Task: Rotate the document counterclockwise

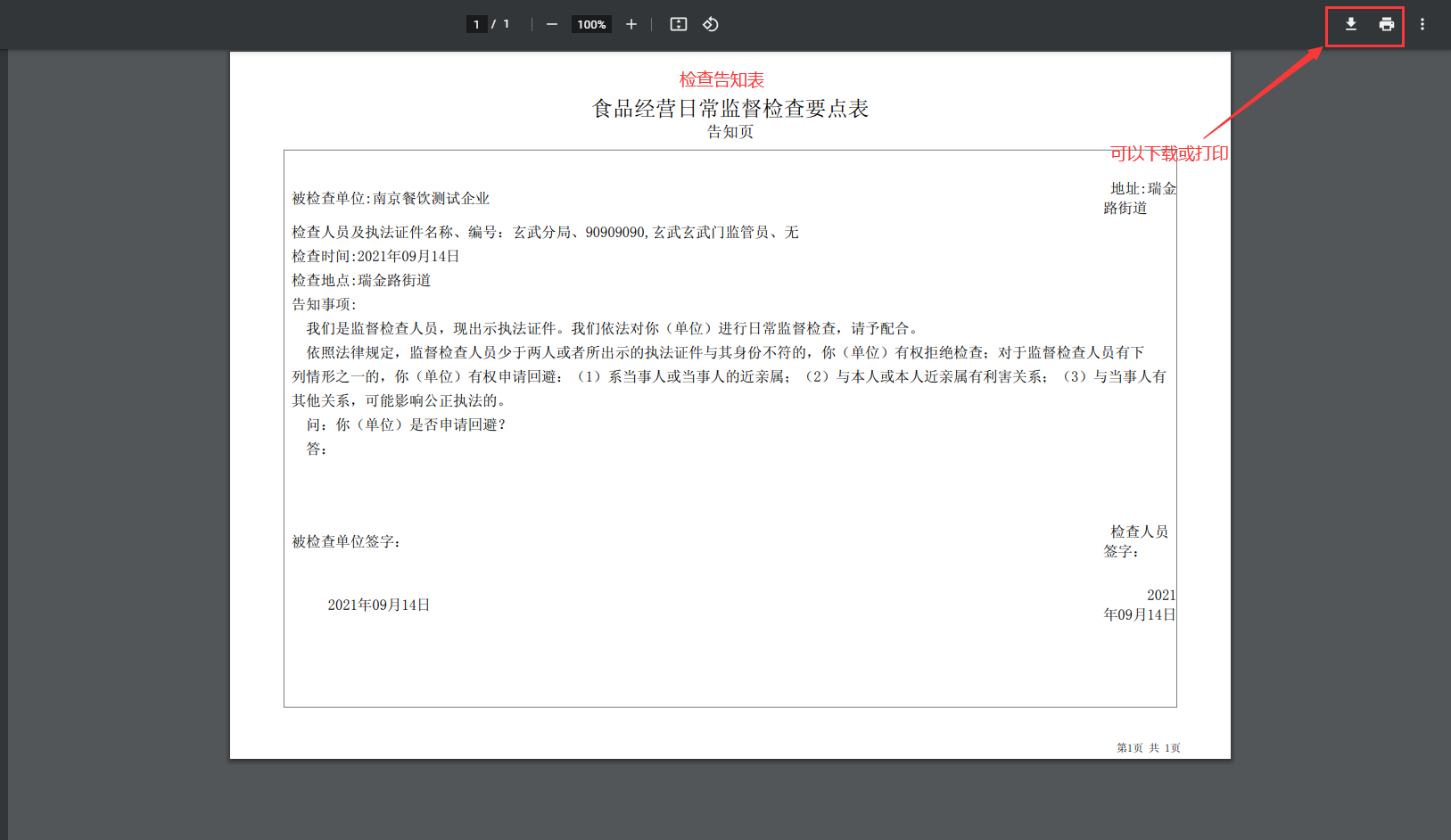Action: [x=711, y=24]
